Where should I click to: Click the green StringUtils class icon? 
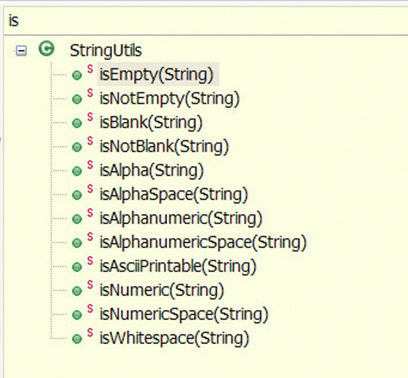pyautogui.click(x=46, y=48)
